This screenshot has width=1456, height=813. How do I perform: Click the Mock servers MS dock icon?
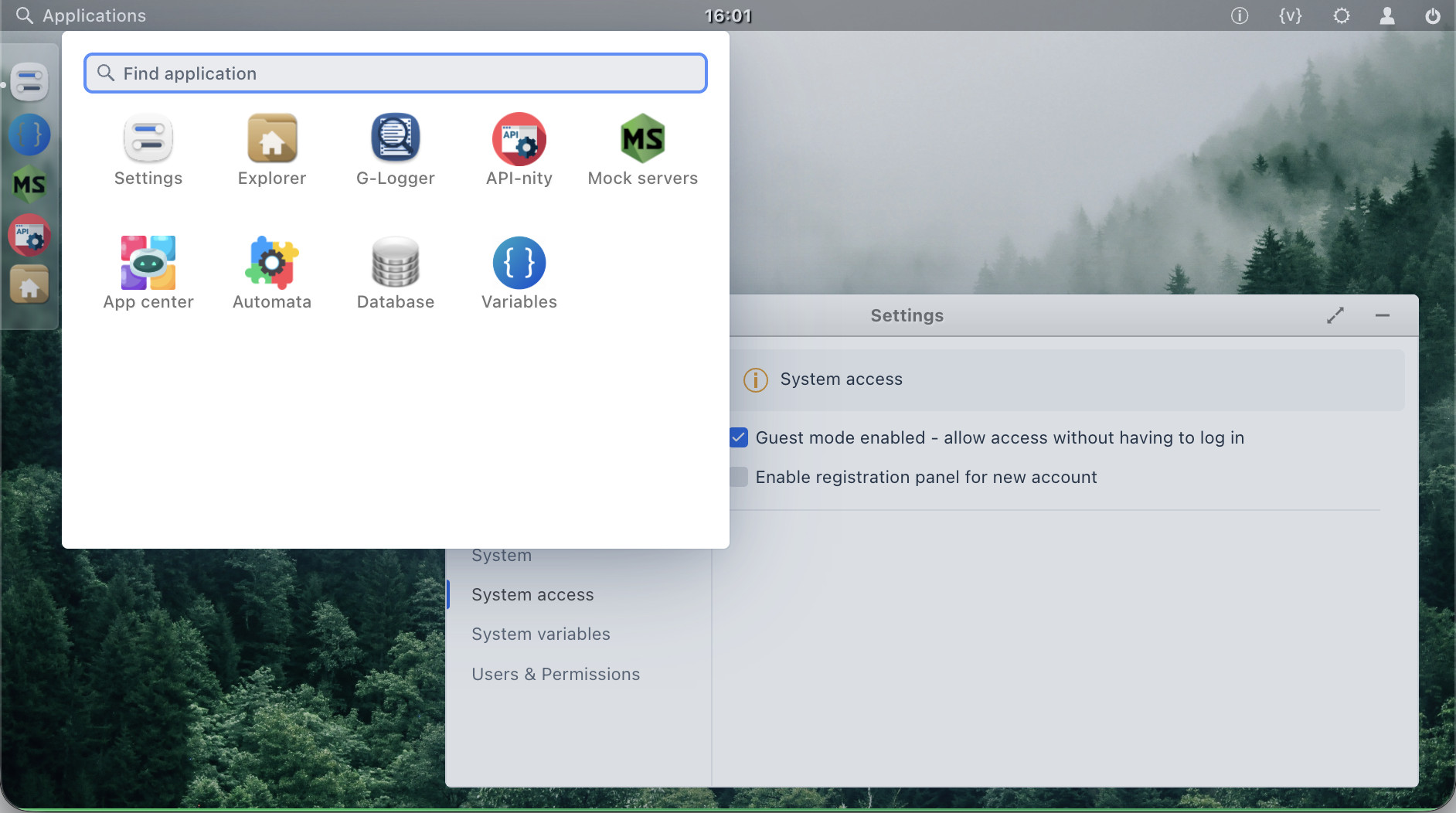point(29,185)
